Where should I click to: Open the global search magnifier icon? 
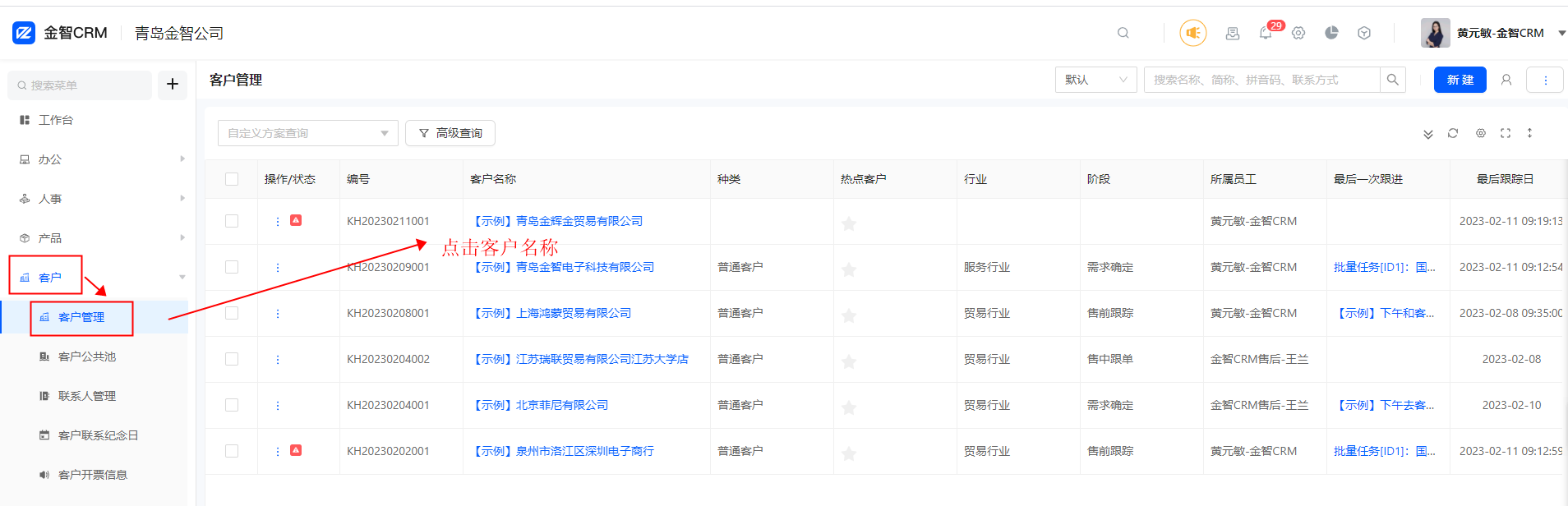(x=1123, y=33)
